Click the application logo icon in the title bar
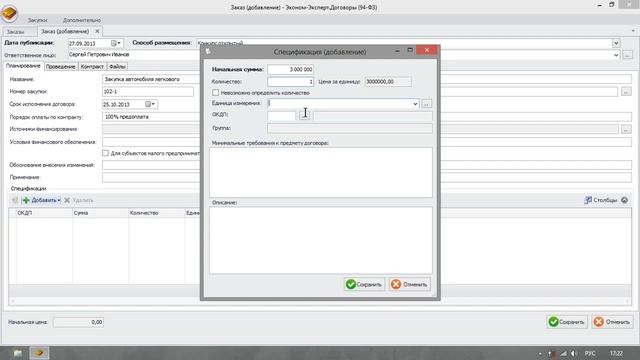The image size is (640, 360). tap(9, 13)
